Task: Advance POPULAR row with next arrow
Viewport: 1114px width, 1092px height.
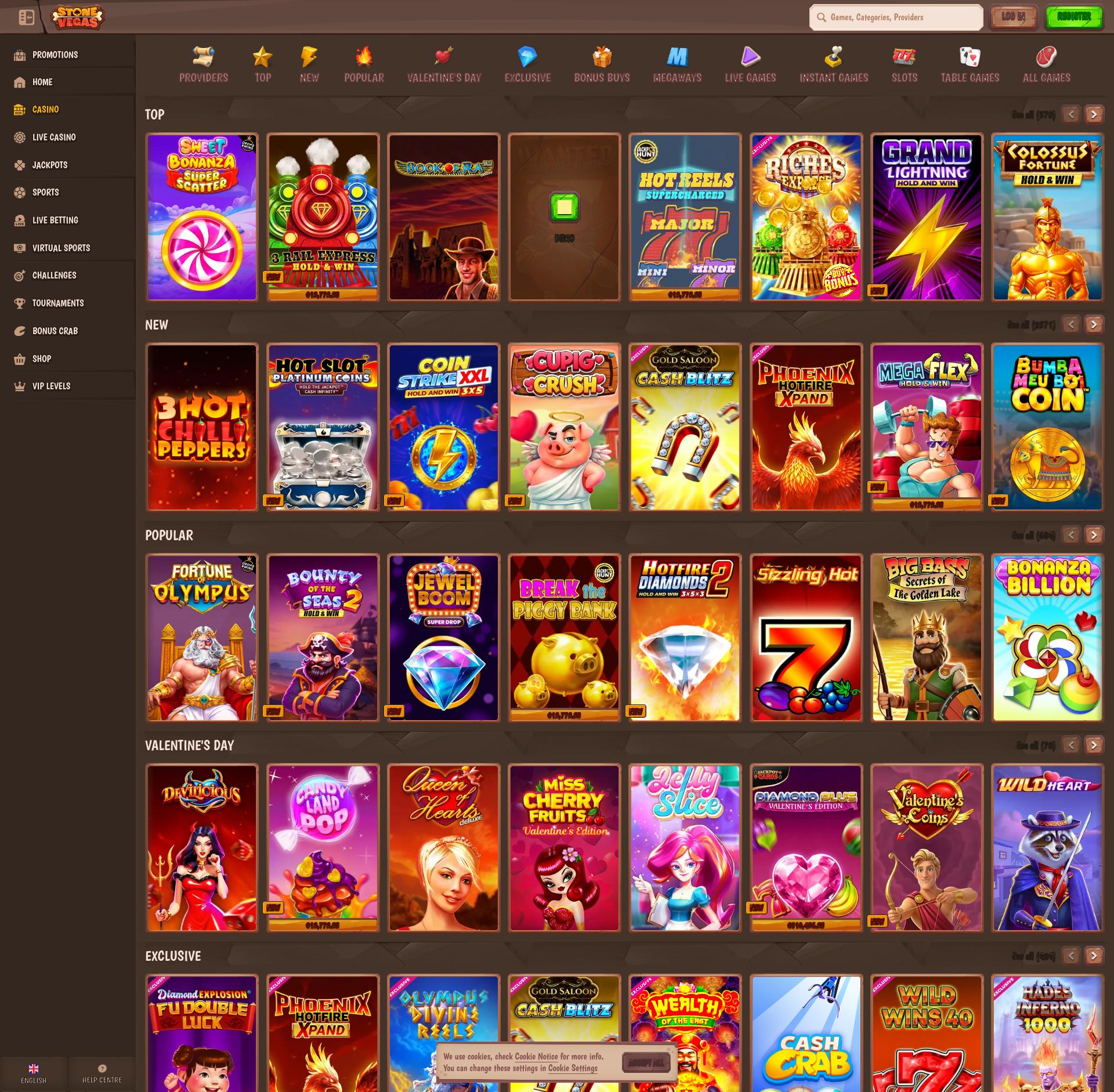Action: [1094, 535]
